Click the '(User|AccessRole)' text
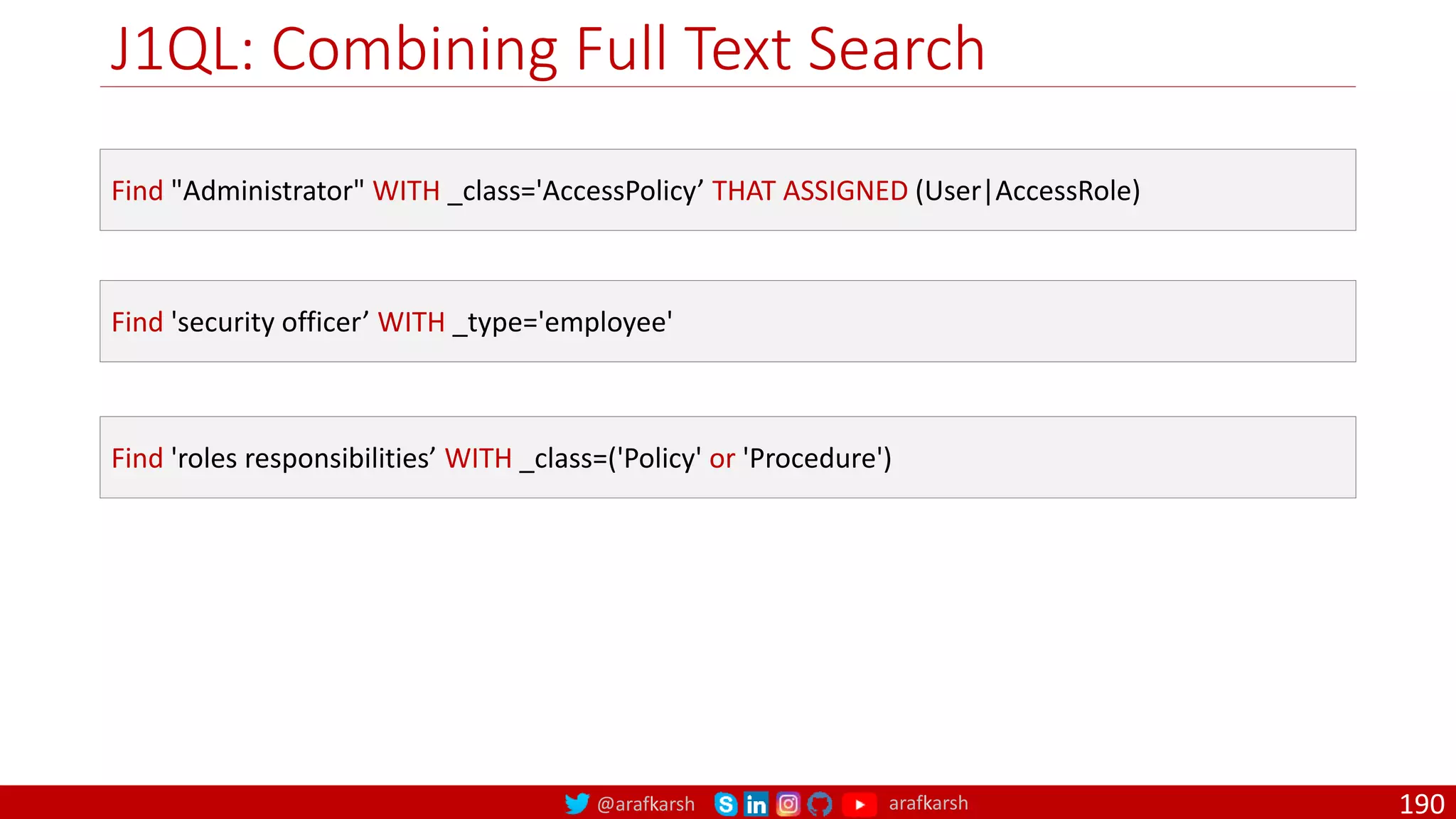 1028,191
